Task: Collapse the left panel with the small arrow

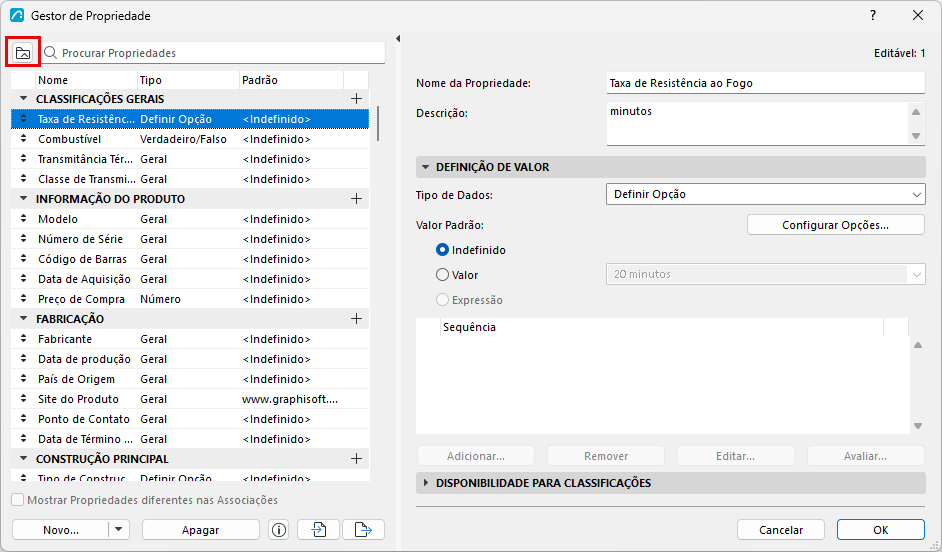Action: [x=398, y=38]
